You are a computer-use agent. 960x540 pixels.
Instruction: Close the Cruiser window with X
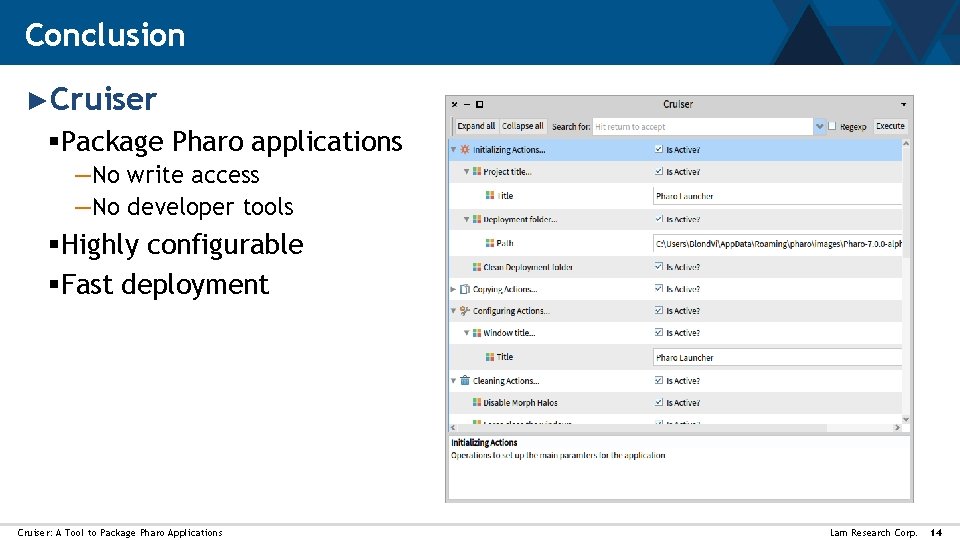point(454,105)
